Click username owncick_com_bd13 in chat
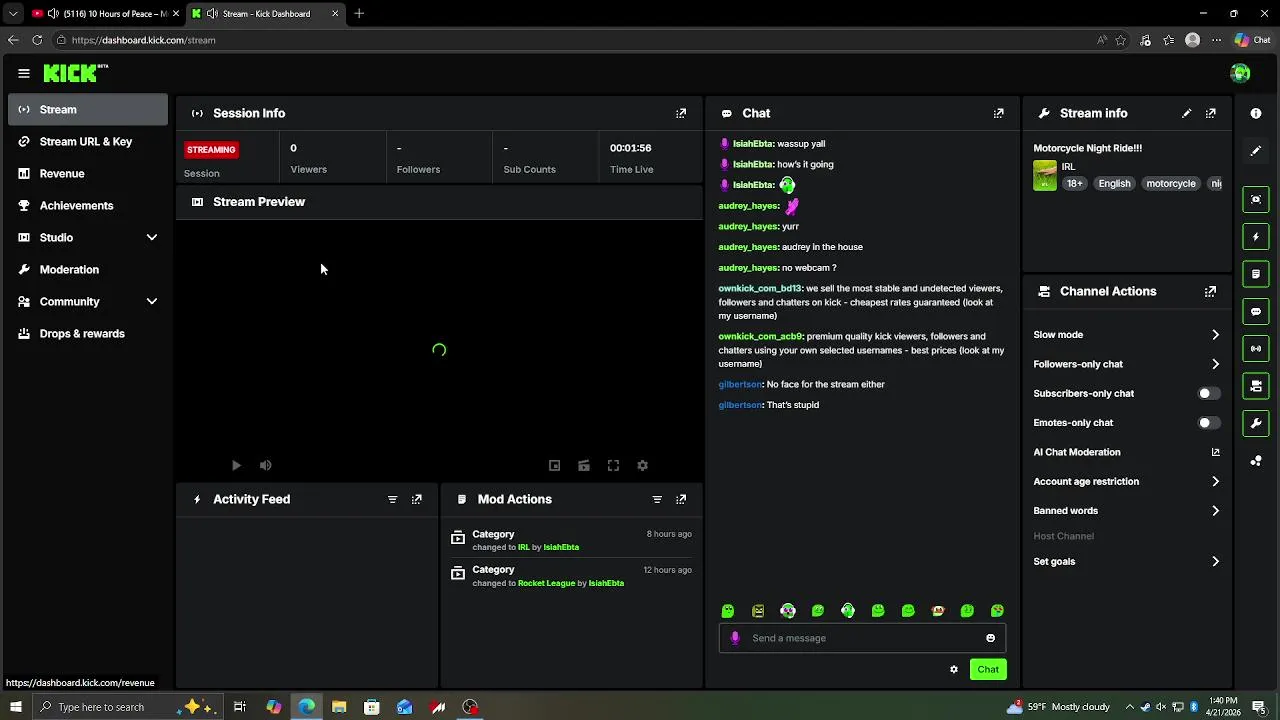This screenshot has width=1280, height=720. coord(760,289)
